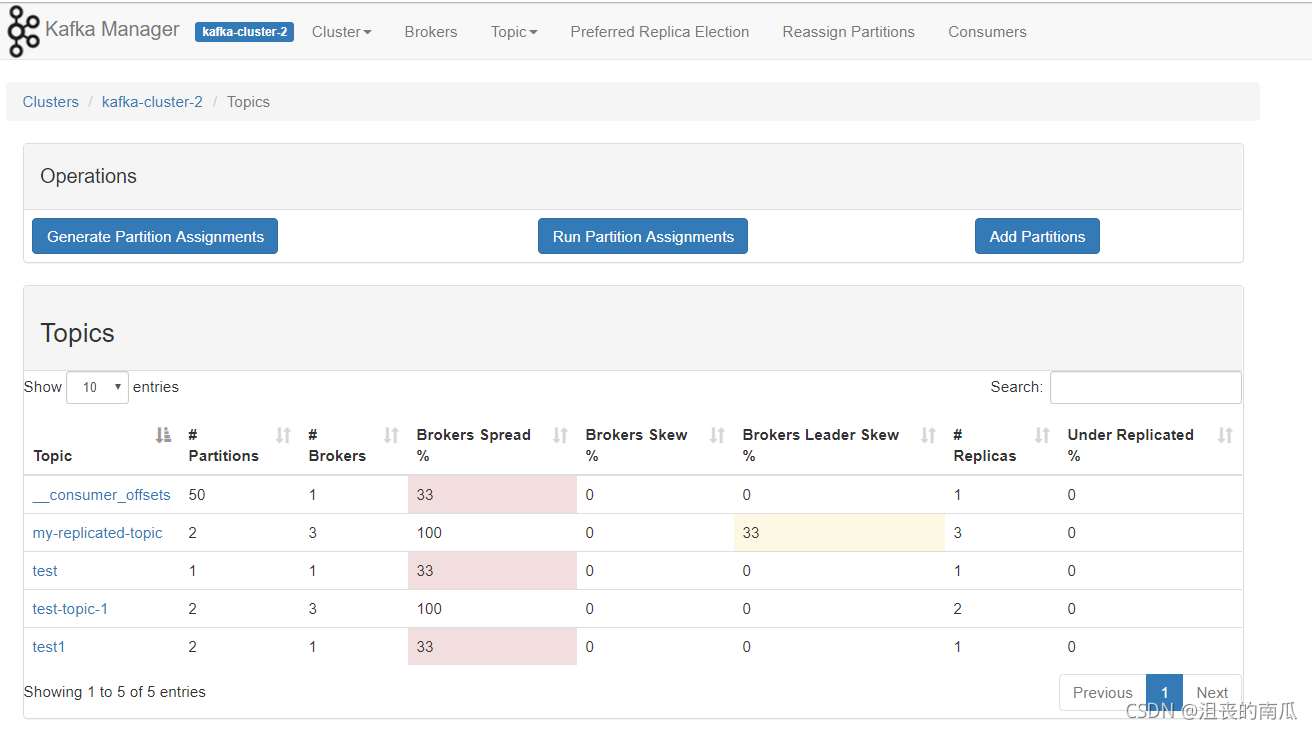Sort by # Replicas column icon
This screenshot has width=1312, height=729.
(x=1042, y=435)
